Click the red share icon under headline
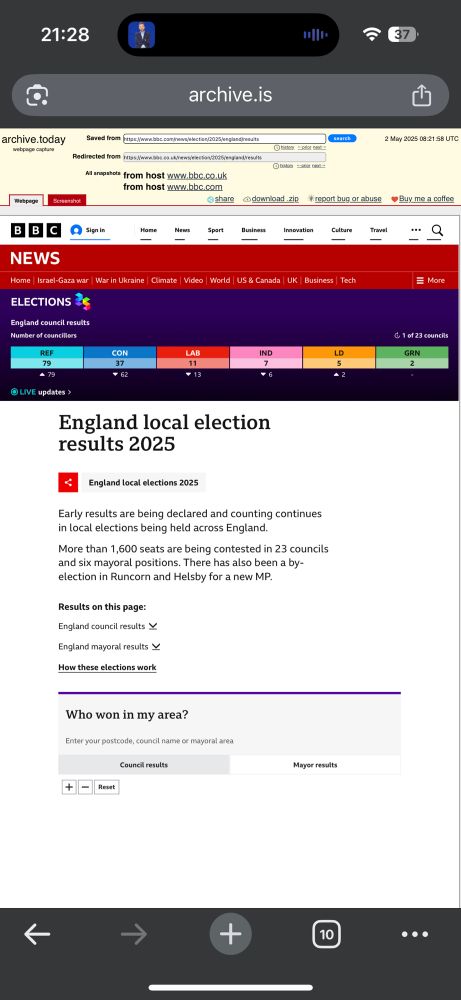Viewport: 461px width, 1000px height. [68, 483]
